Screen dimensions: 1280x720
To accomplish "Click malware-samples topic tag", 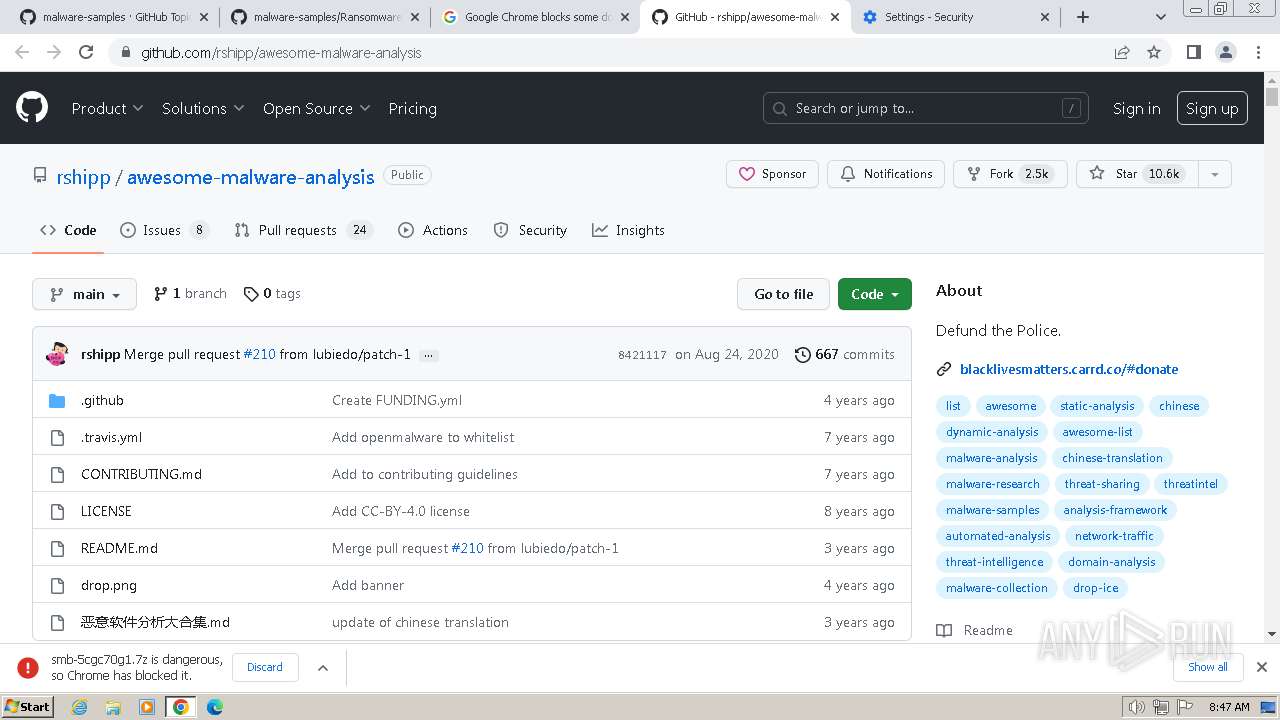I will (x=992, y=510).
